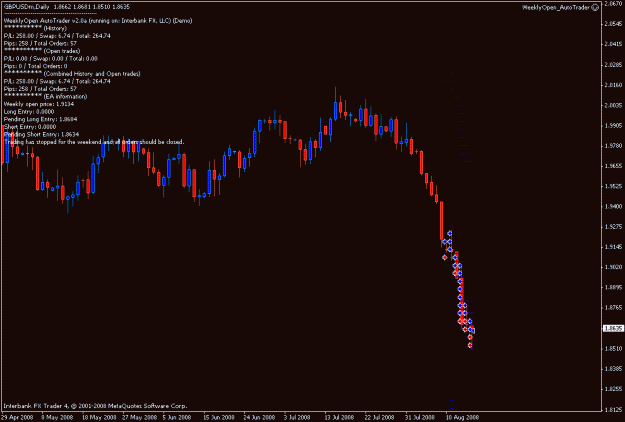Click the 22 Jul 2008 date label

coord(380,418)
